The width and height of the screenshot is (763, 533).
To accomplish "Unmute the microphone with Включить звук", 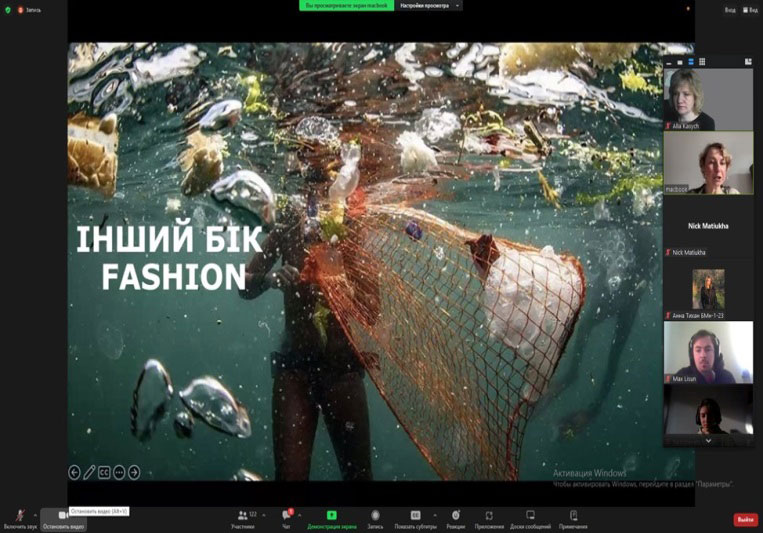I will click(20, 520).
